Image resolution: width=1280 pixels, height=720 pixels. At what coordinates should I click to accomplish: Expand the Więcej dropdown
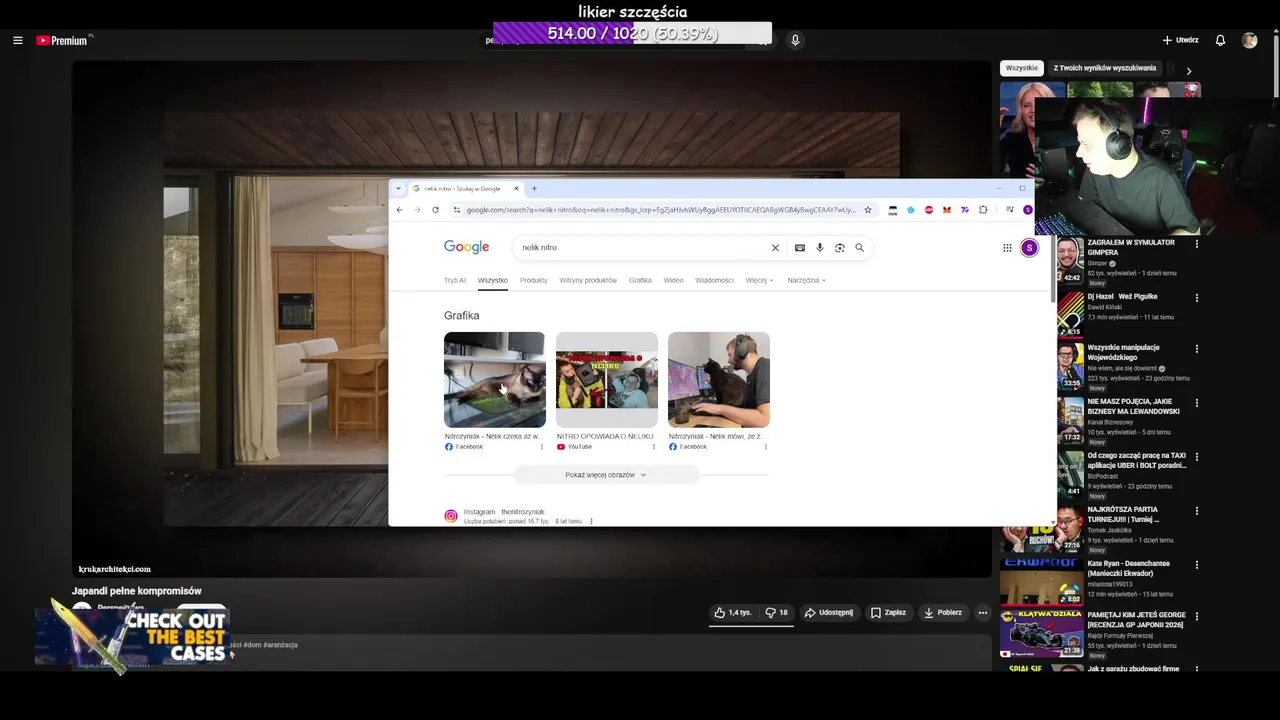coord(759,280)
